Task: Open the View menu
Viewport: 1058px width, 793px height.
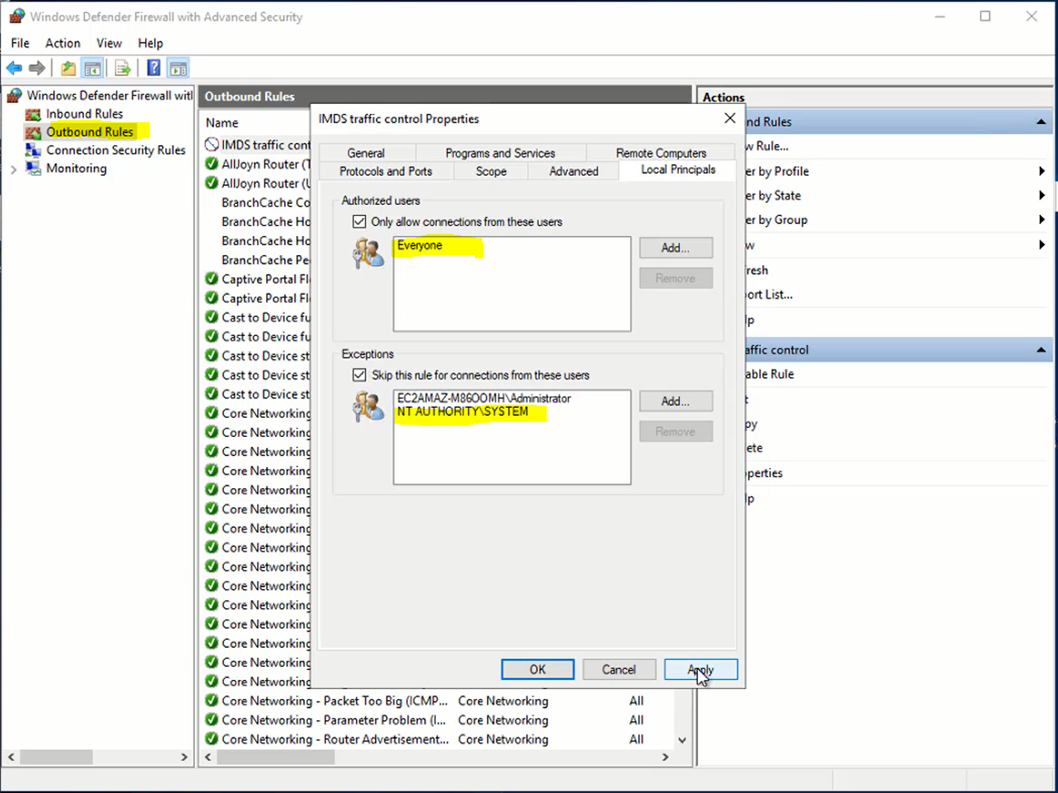Action: (x=109, y=43)
